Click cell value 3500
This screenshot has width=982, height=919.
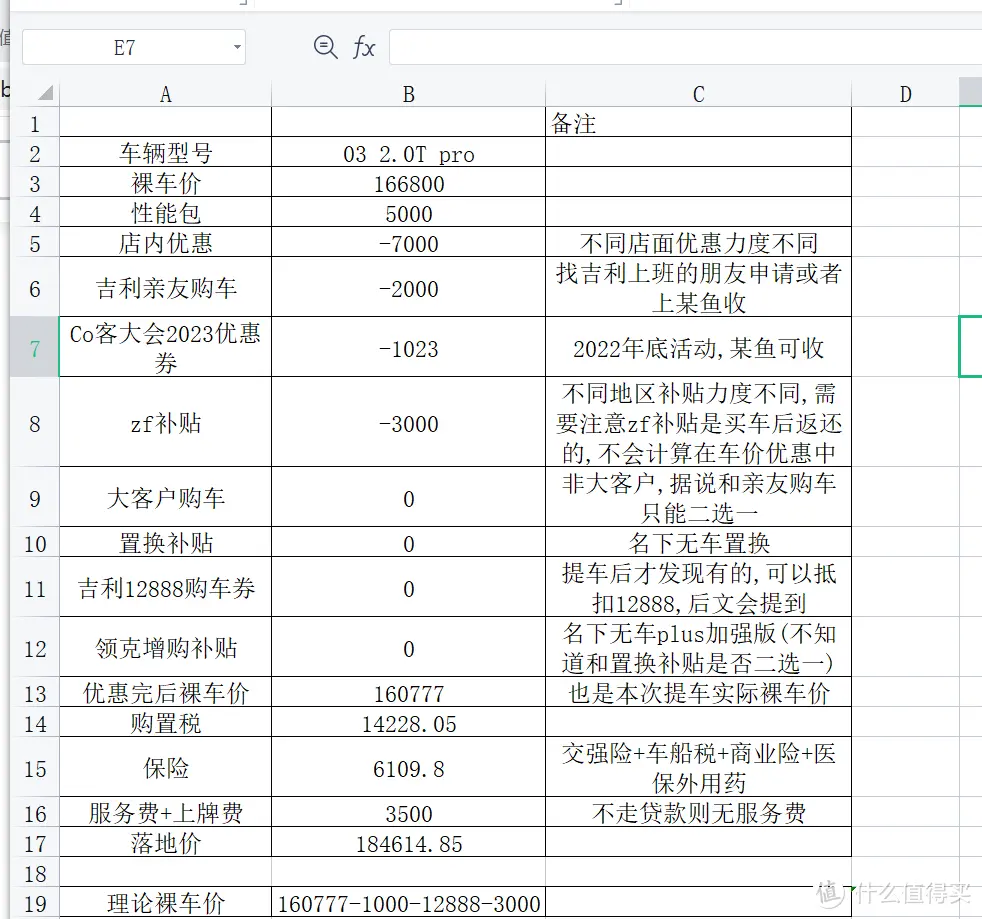coord(408,813)
